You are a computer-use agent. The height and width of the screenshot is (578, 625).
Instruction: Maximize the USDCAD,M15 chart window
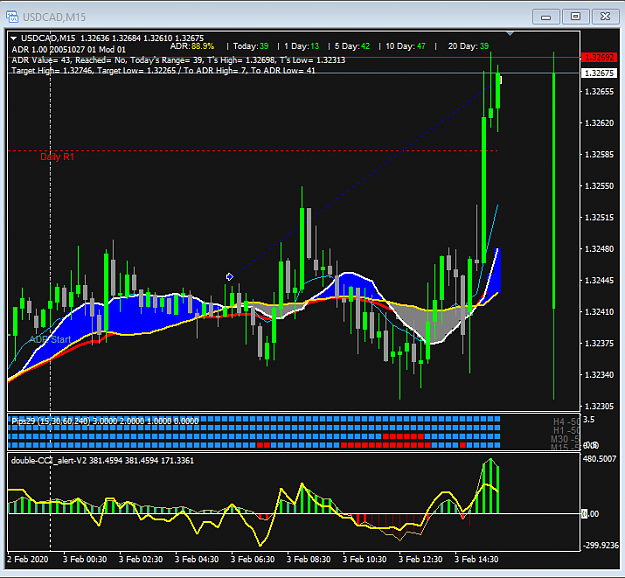(x=575, y=17)
